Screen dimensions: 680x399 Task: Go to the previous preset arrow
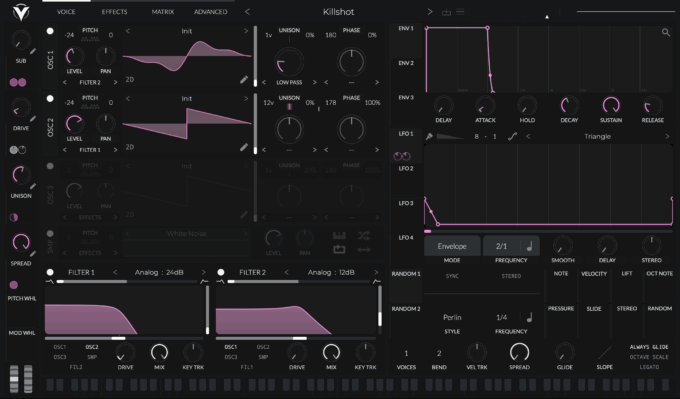(x=247, y=12)
